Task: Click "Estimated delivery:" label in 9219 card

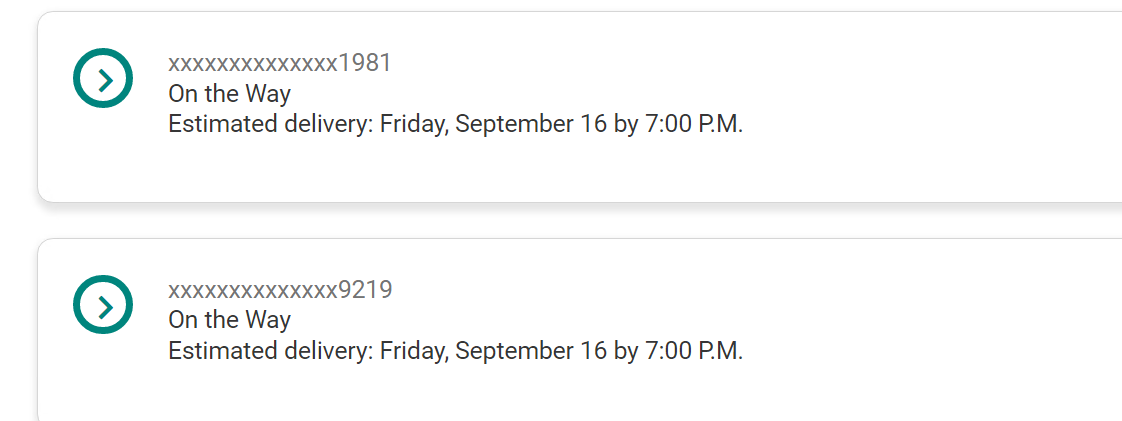Action: click(x=270, y=351)
